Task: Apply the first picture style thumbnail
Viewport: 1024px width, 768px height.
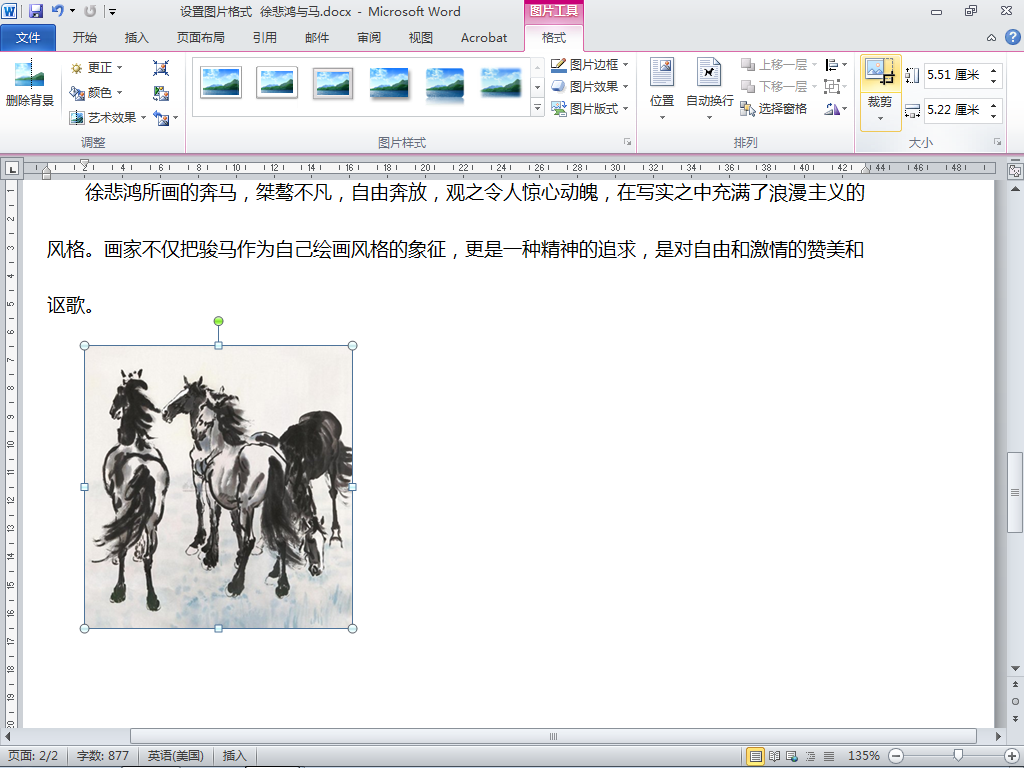Action: (221, 83)
